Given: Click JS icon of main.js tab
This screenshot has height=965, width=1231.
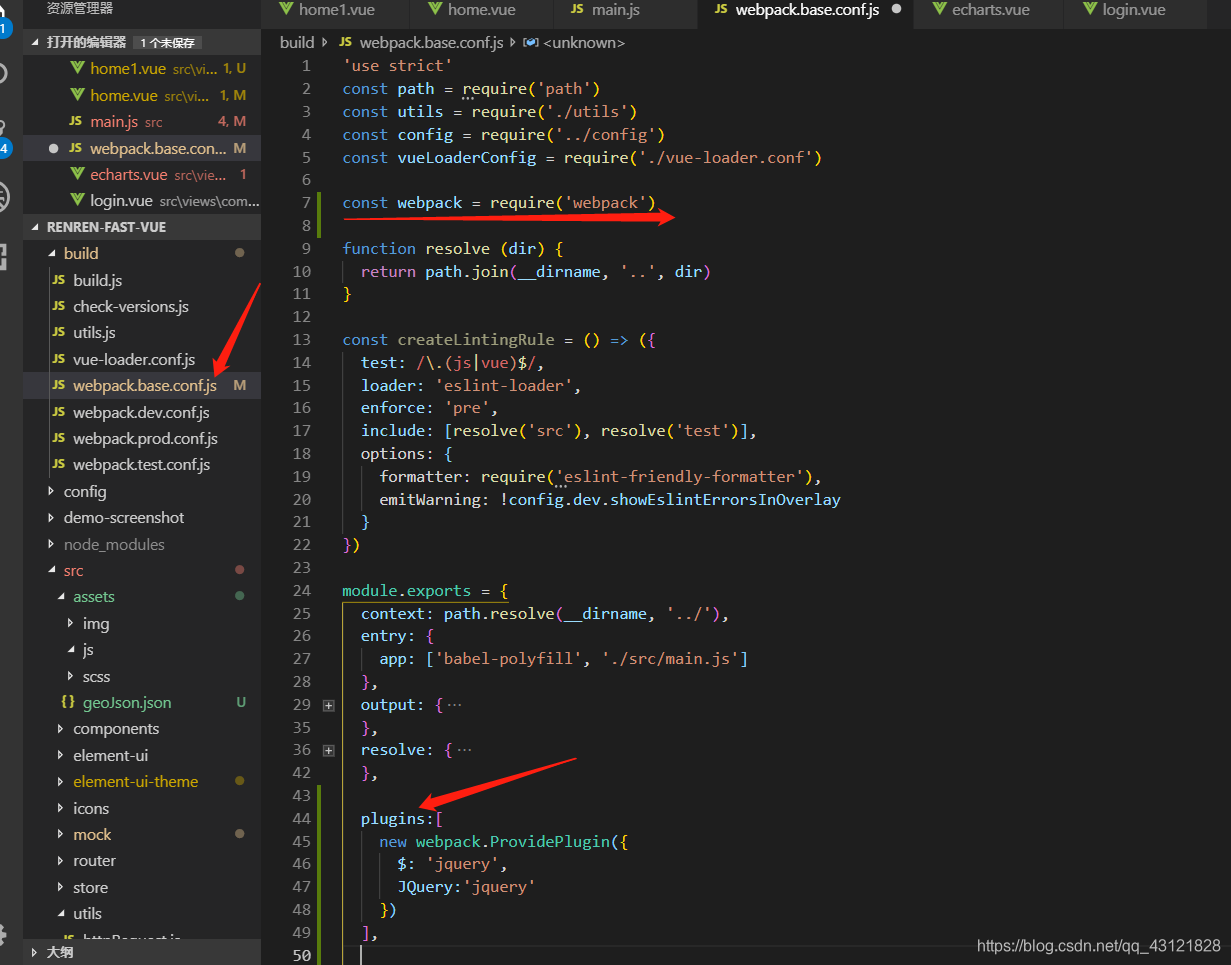Looking at the screenshot, I should click(577, 9).
